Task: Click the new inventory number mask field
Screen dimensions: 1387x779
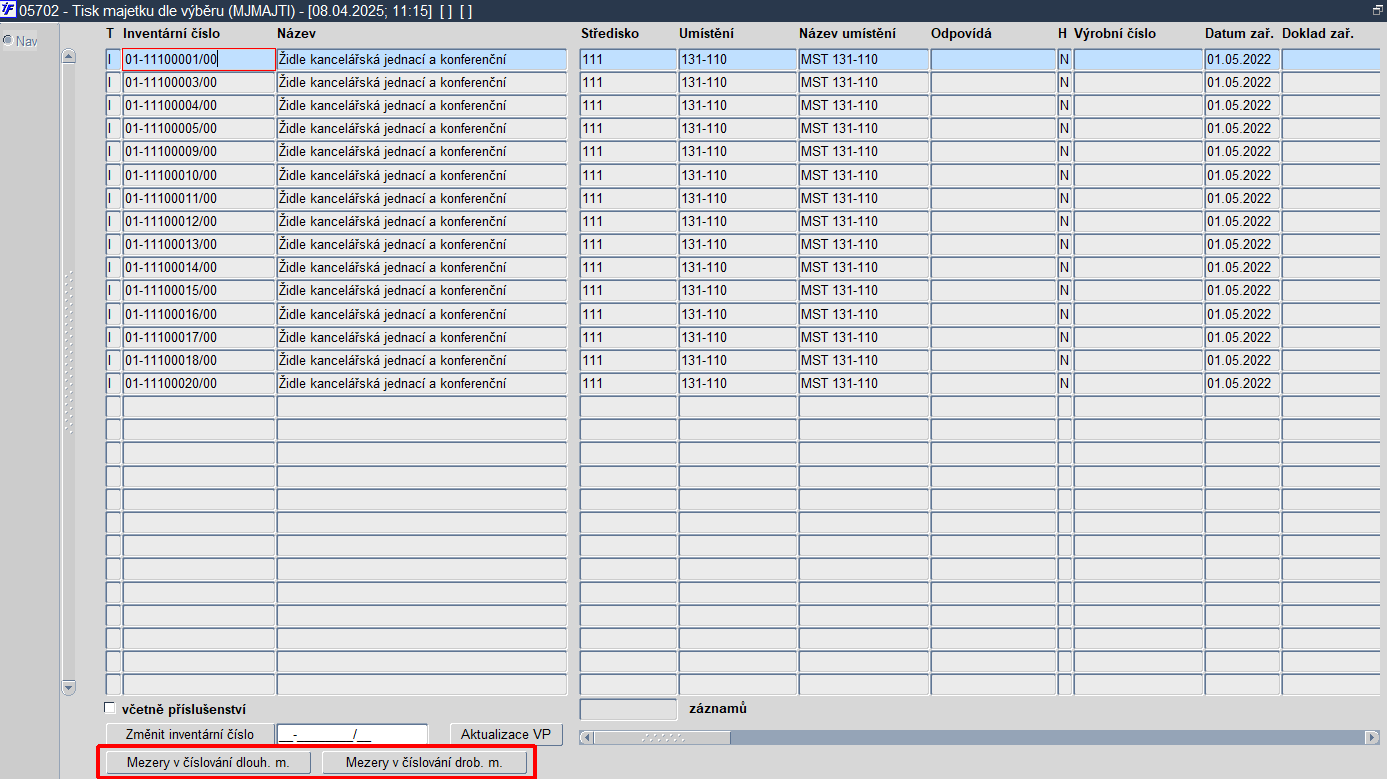Action: (x=352, y=734)
